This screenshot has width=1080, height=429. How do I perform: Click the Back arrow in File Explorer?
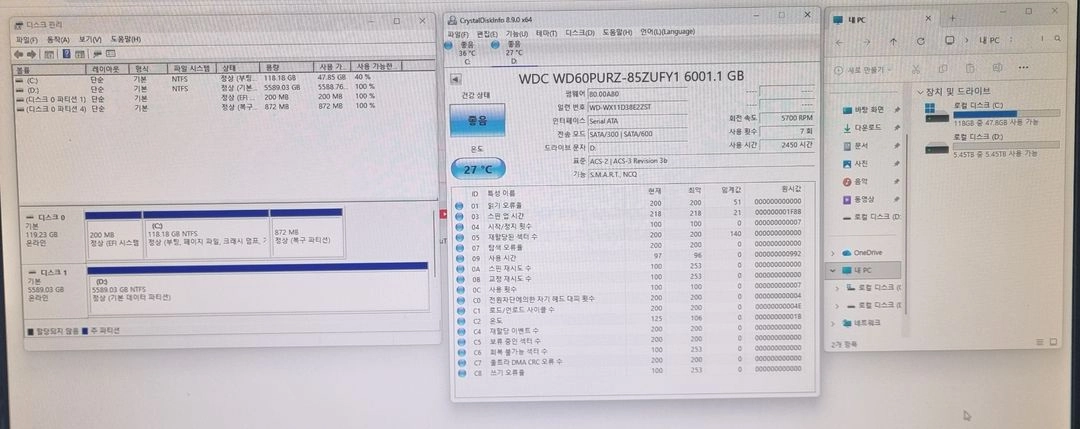[839, 41]
